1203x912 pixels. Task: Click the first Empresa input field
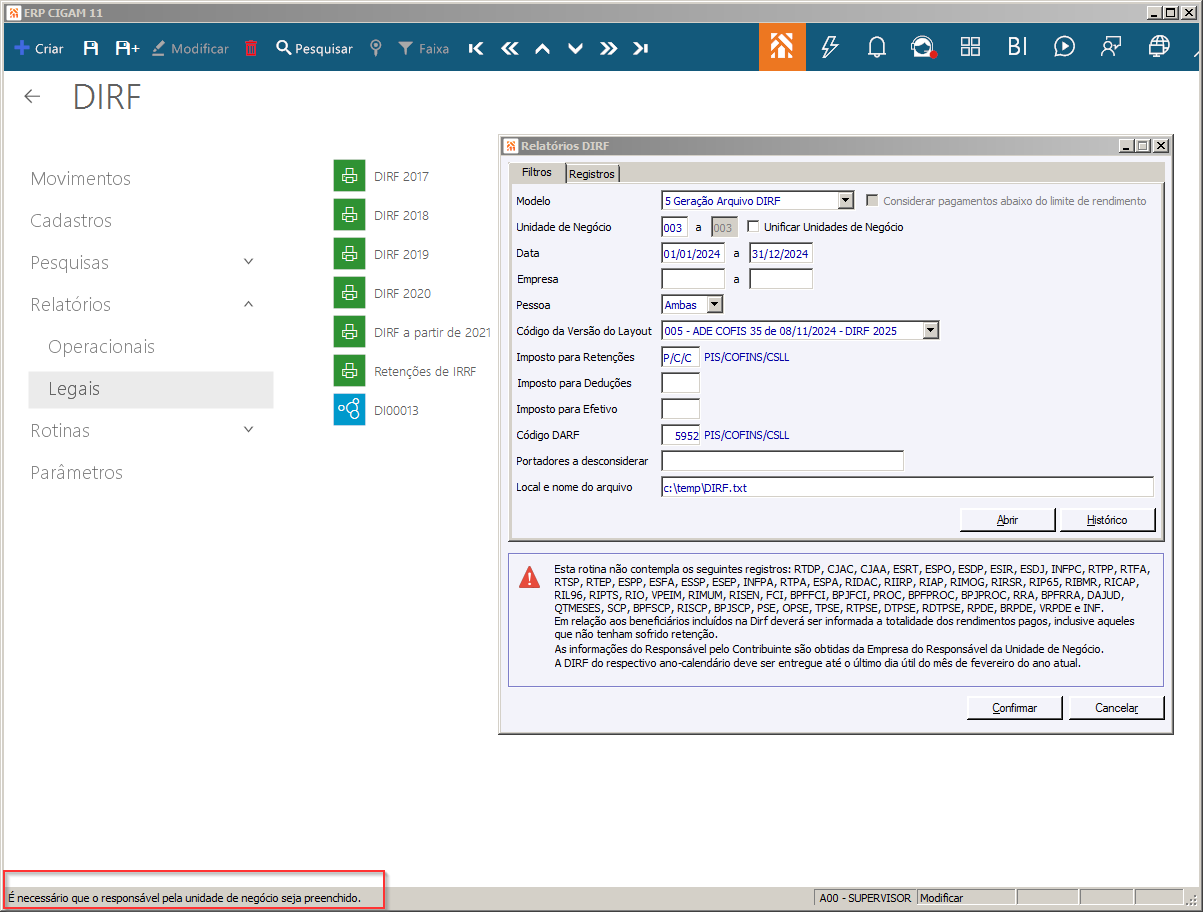(x=693, y=279)
